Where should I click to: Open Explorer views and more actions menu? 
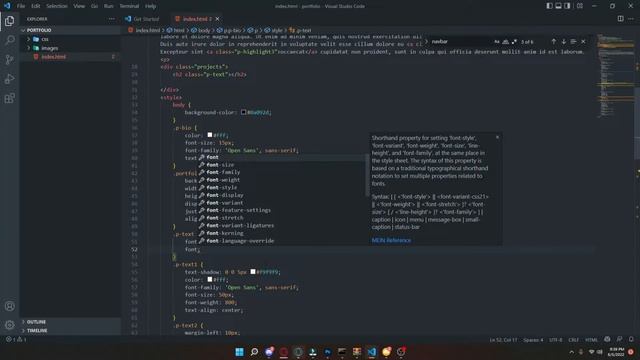pos(111,19)
